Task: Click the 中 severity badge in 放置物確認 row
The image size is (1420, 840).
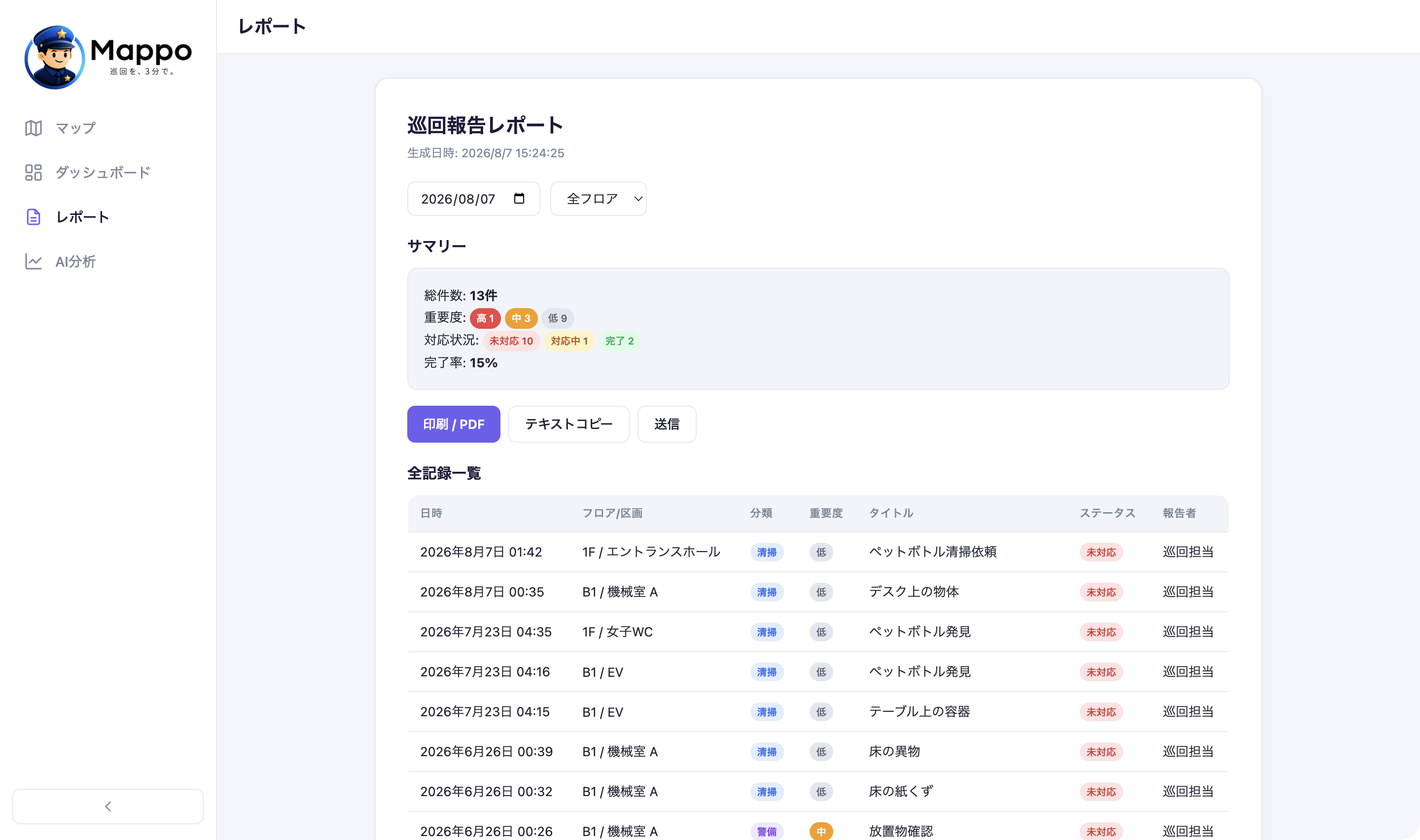Action: [x=821, y=832]
